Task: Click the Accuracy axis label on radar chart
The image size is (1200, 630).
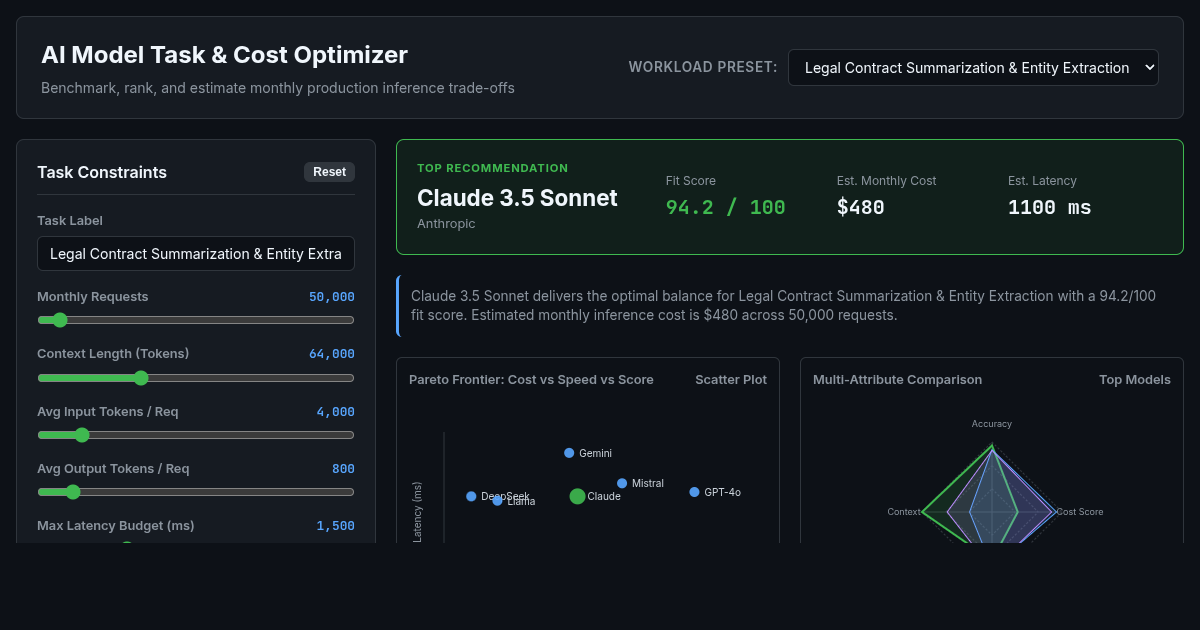Action: 992,424
